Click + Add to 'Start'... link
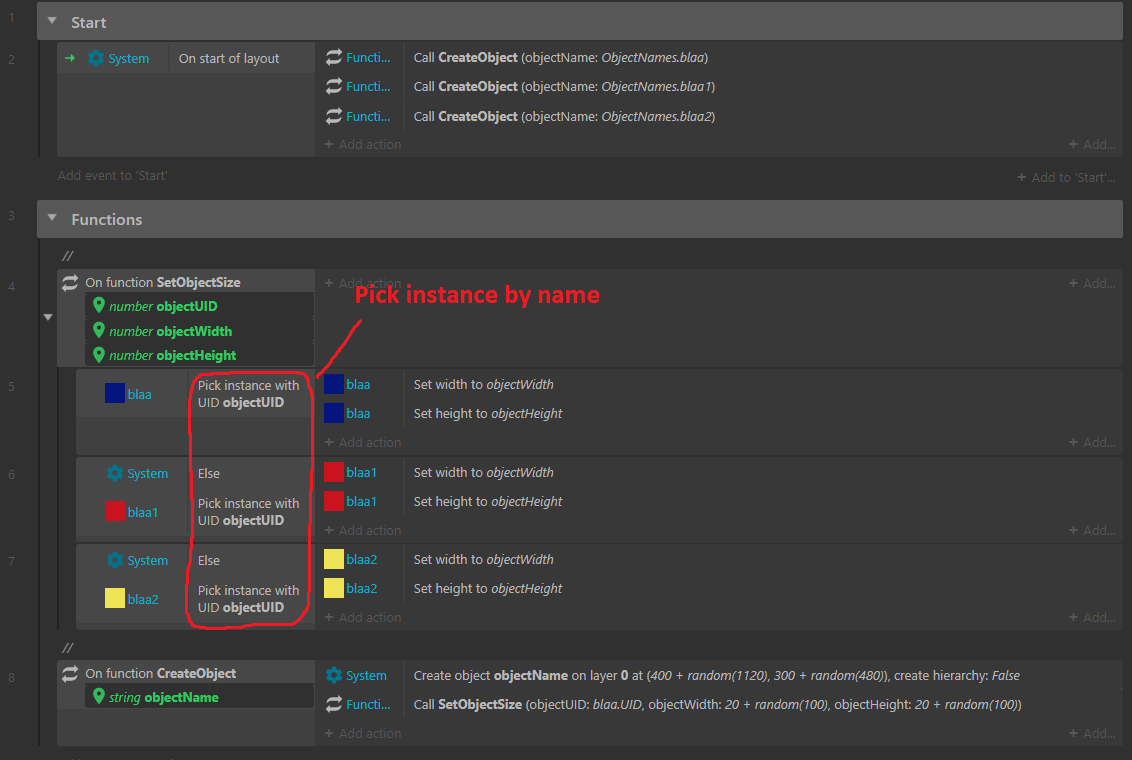Image resolution: width=1132 pixels, height=760 pixels. tap(1066, 177)
